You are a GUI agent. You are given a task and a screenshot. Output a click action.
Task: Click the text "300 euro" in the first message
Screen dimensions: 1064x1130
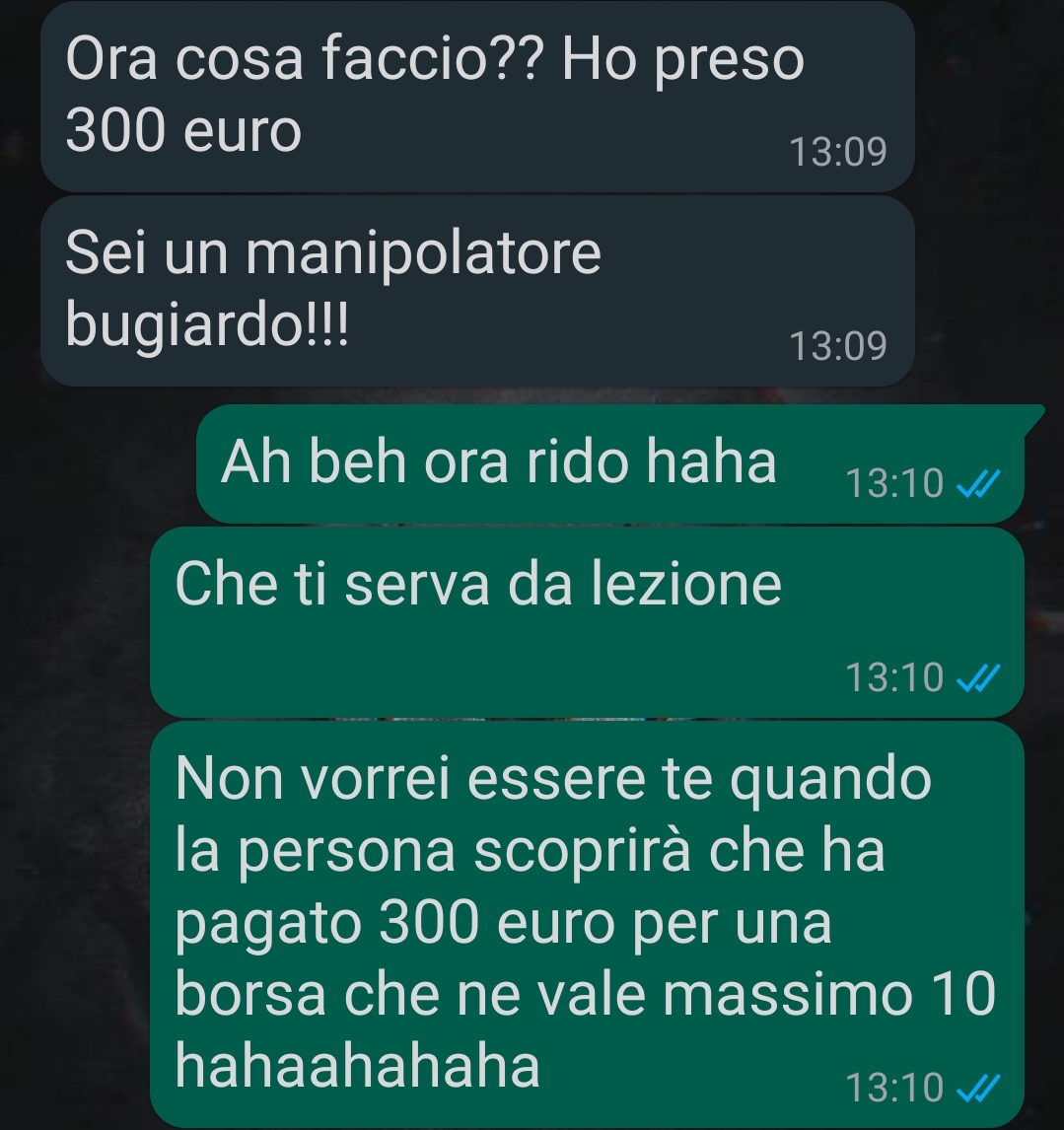183,132
